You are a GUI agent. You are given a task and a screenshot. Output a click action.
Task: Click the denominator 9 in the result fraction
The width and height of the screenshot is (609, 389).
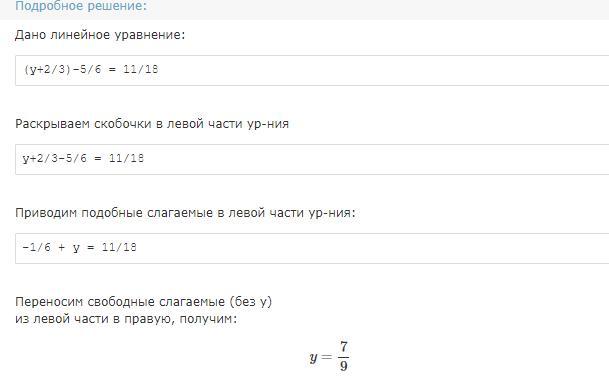[343, 366]
